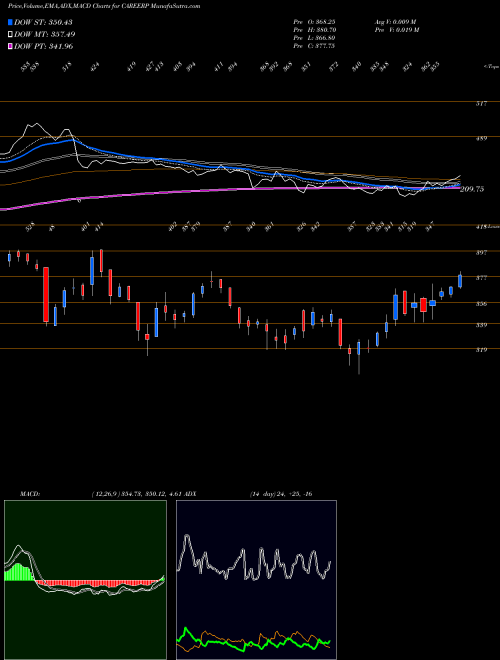Image resolution: width=500 pixels, height=660 pixels.
Task: Click the red histogram bars in MACD panel
Action: pos(97,583)
